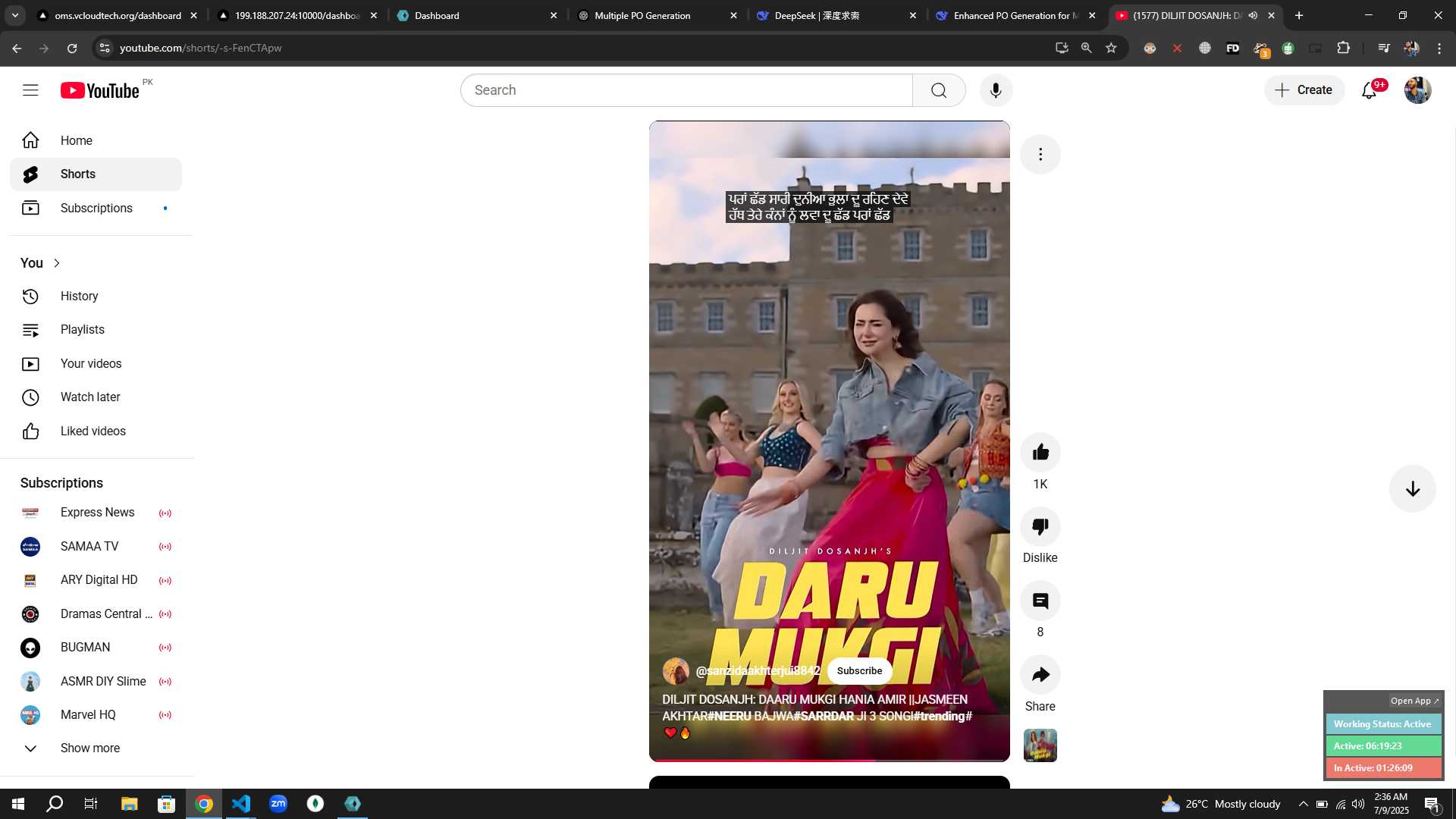Open Liked videos in the sidebar

[96, 431]
